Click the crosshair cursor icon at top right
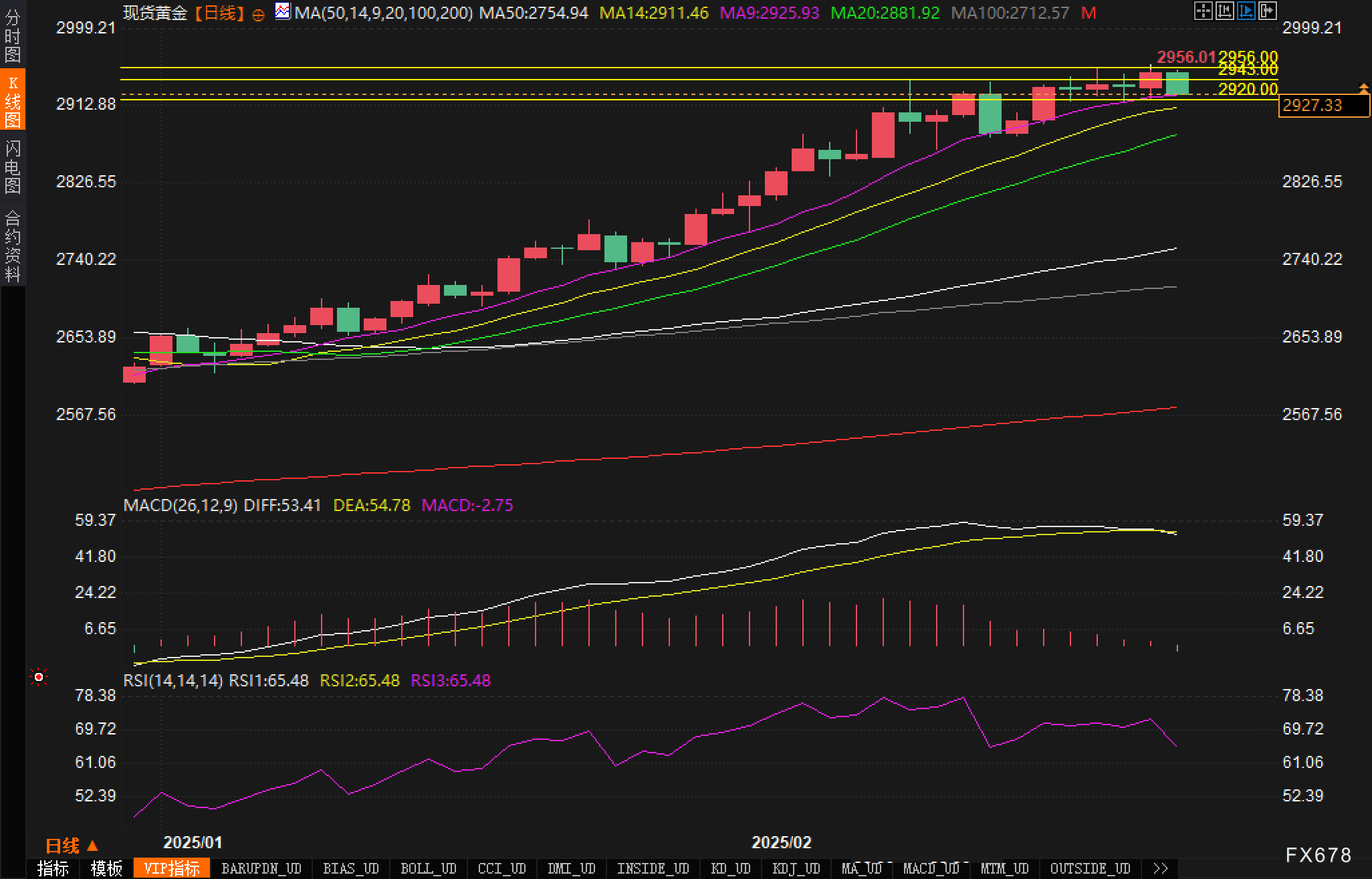The width and height of the screenshot is (1372, 879). [1203, 11]
